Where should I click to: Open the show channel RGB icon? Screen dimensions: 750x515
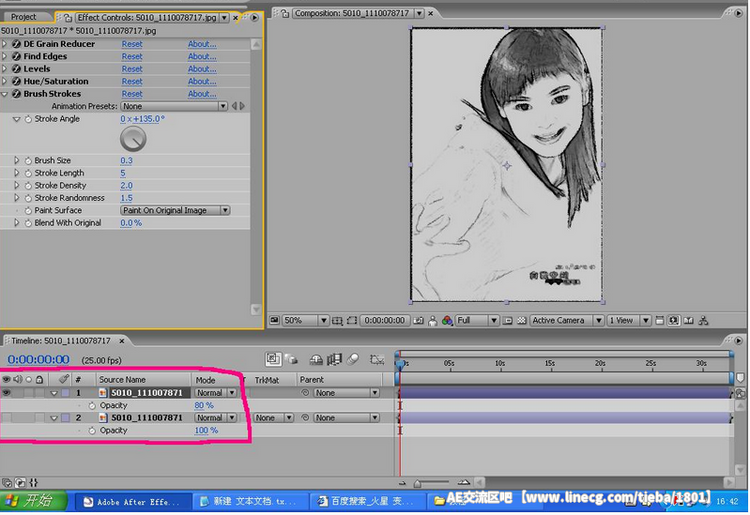(447, 321)
